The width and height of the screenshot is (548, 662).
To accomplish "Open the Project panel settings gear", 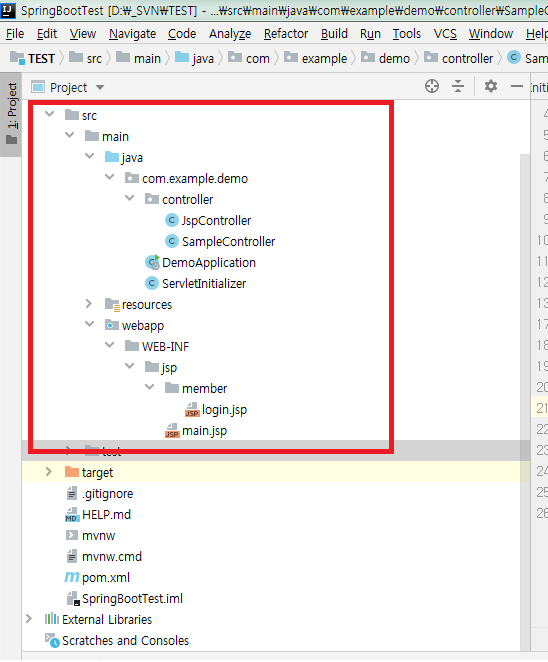I will pyautogui.click(x=491, y=87).
